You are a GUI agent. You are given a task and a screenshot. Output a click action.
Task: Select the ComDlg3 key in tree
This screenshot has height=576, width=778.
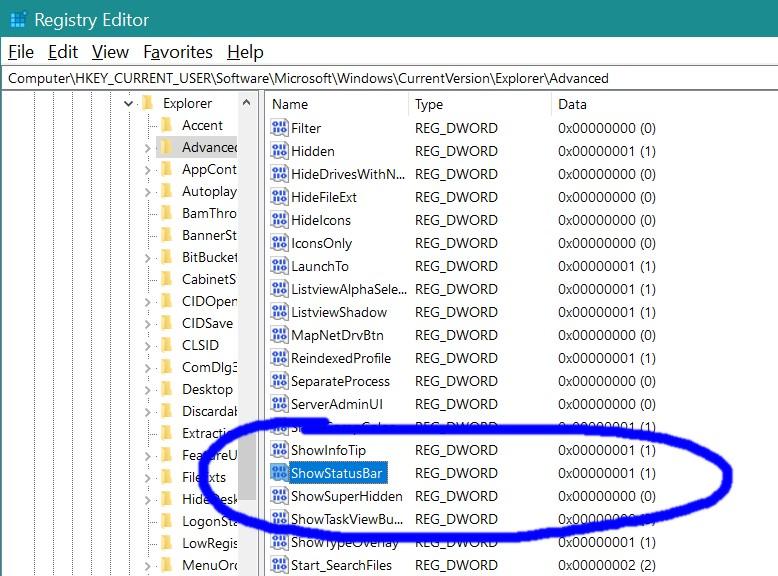point(209,367)
